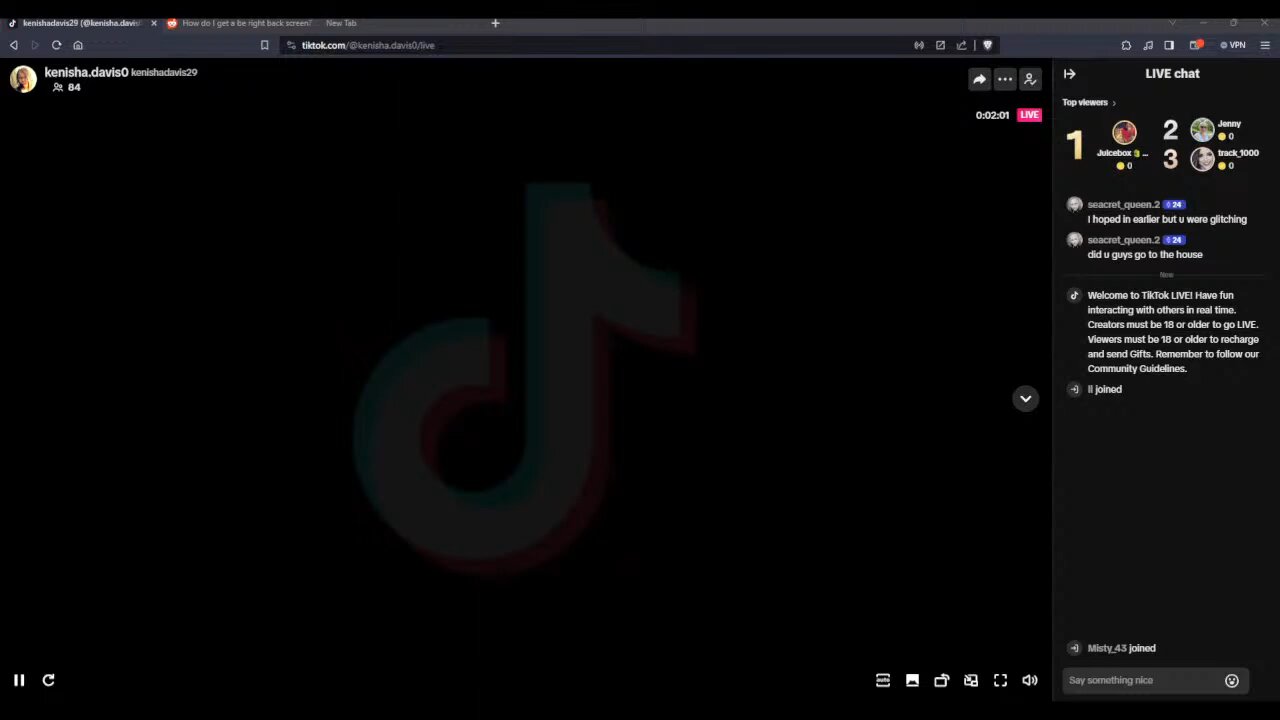Viewport: 1280px width, 720px height.
Task: Collapse the LIVE chat panel arrow
Action: tap(1069, 73)
